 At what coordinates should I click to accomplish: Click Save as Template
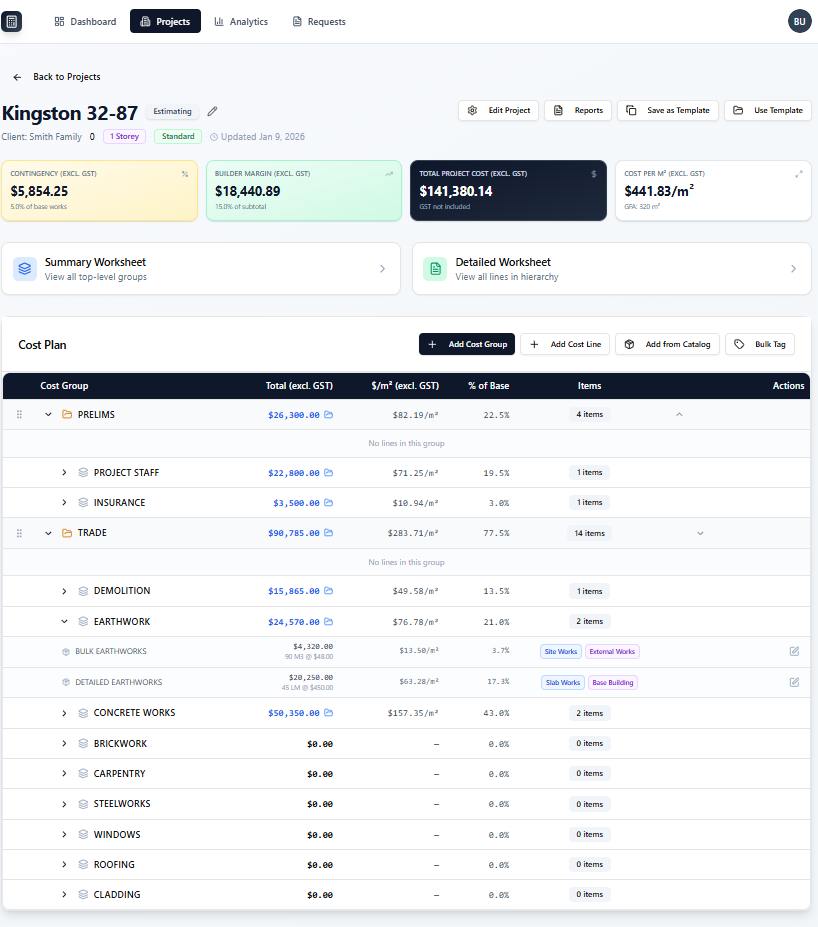pos(668,111)
